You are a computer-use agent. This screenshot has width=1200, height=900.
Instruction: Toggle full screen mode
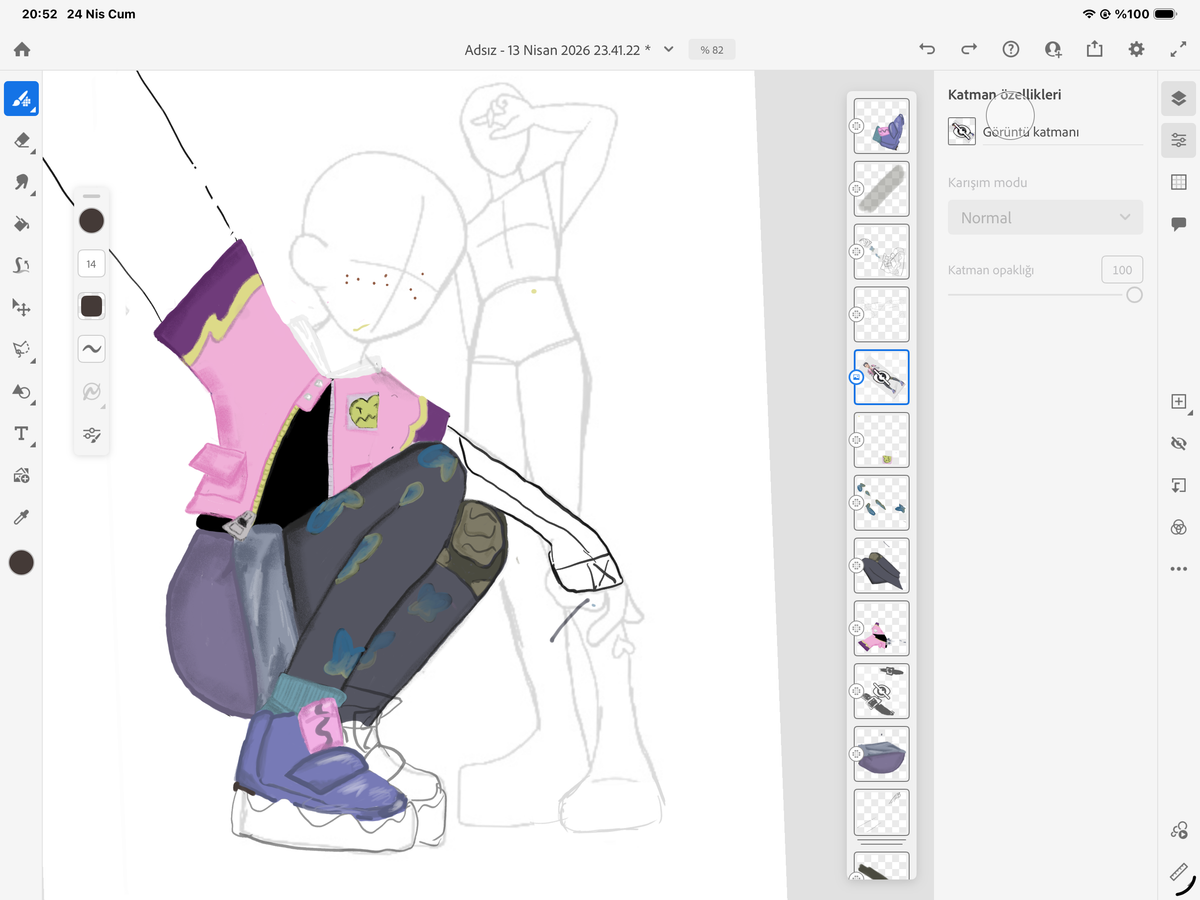pos(1178,49)
